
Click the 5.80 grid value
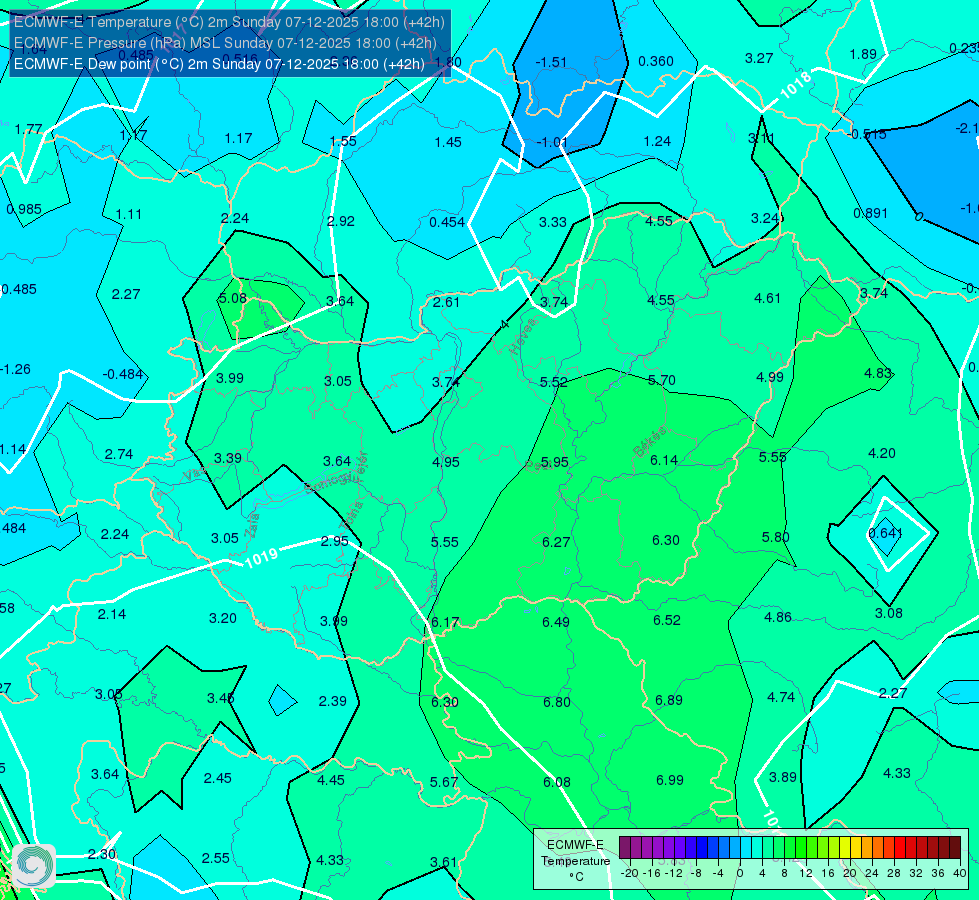click(775, 537)
